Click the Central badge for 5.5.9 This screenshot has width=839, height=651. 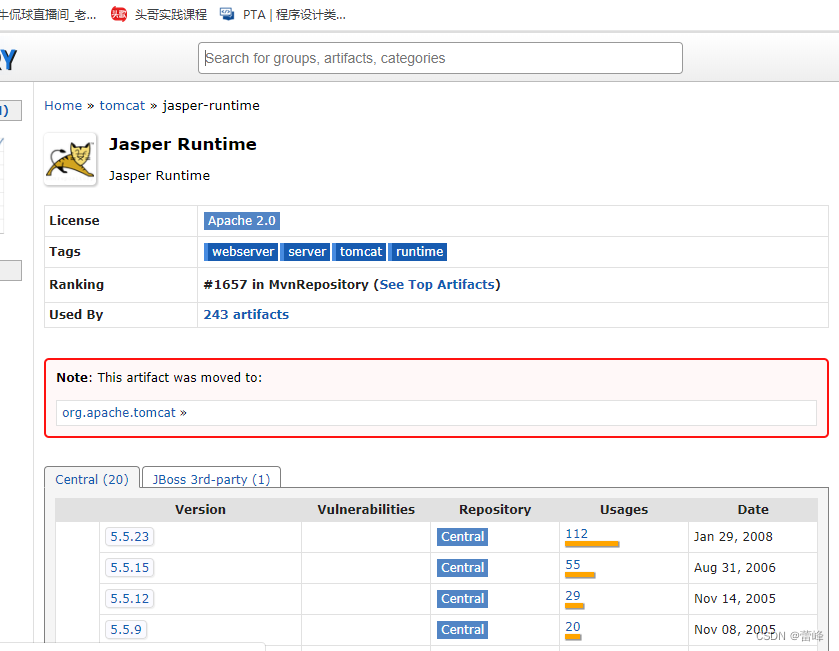462,630
